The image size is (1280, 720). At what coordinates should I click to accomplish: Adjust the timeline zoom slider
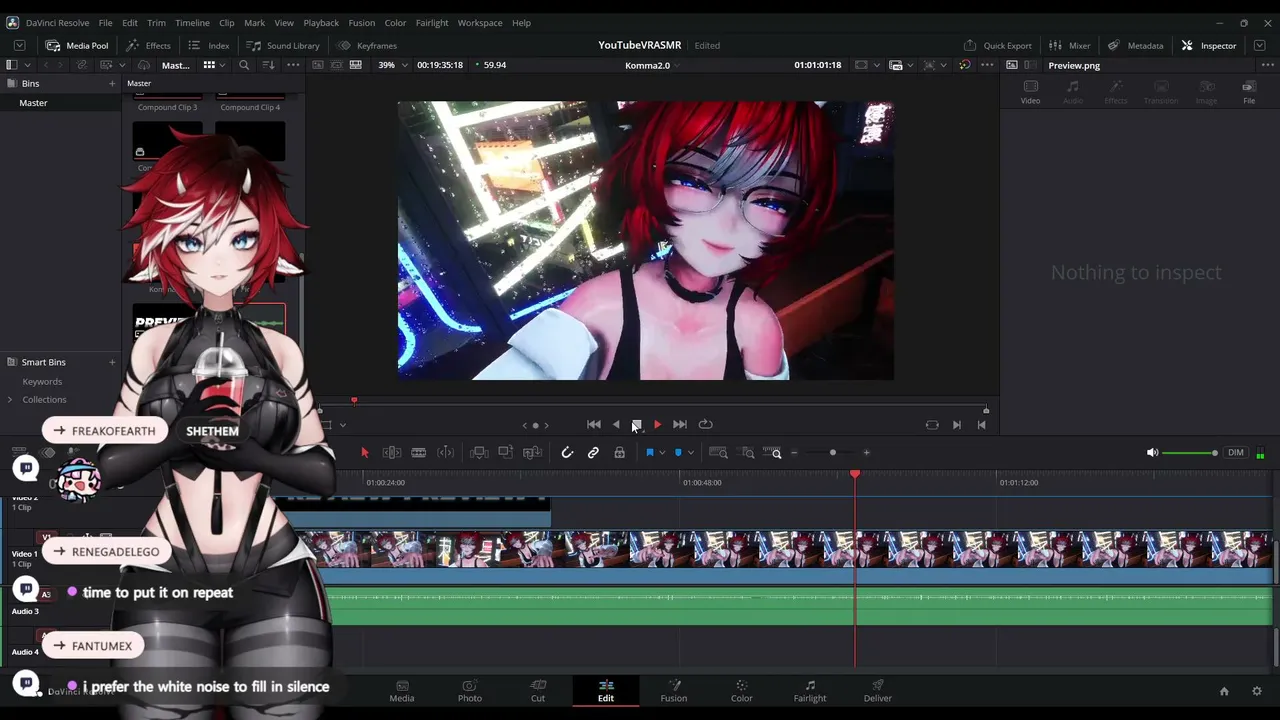832,453
